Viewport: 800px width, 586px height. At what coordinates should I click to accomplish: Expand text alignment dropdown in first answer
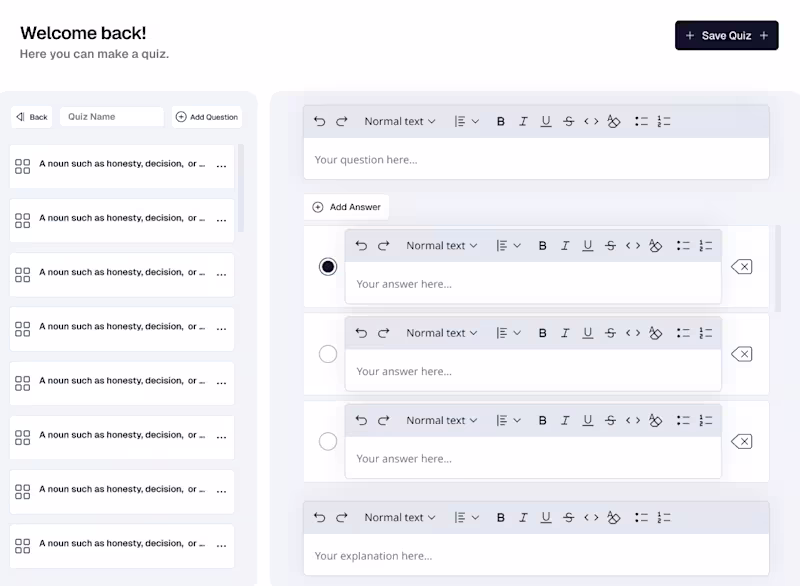click(508, 246)
